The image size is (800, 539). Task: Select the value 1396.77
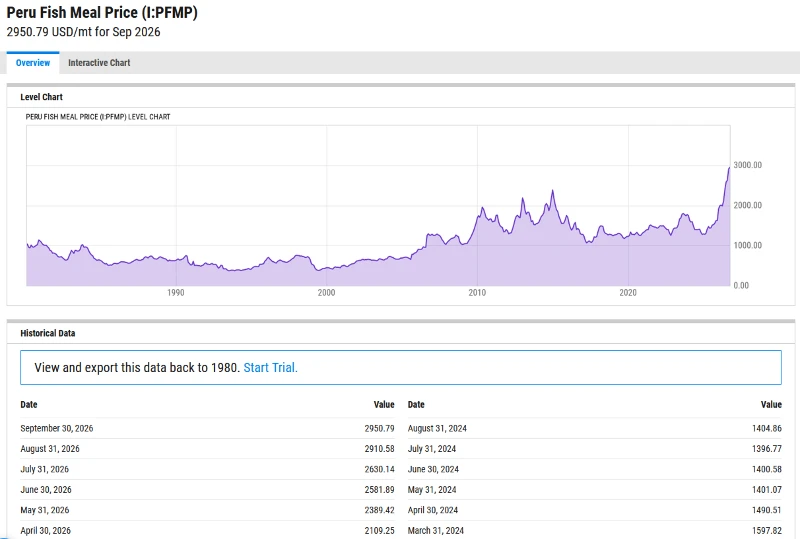point(767,449)
